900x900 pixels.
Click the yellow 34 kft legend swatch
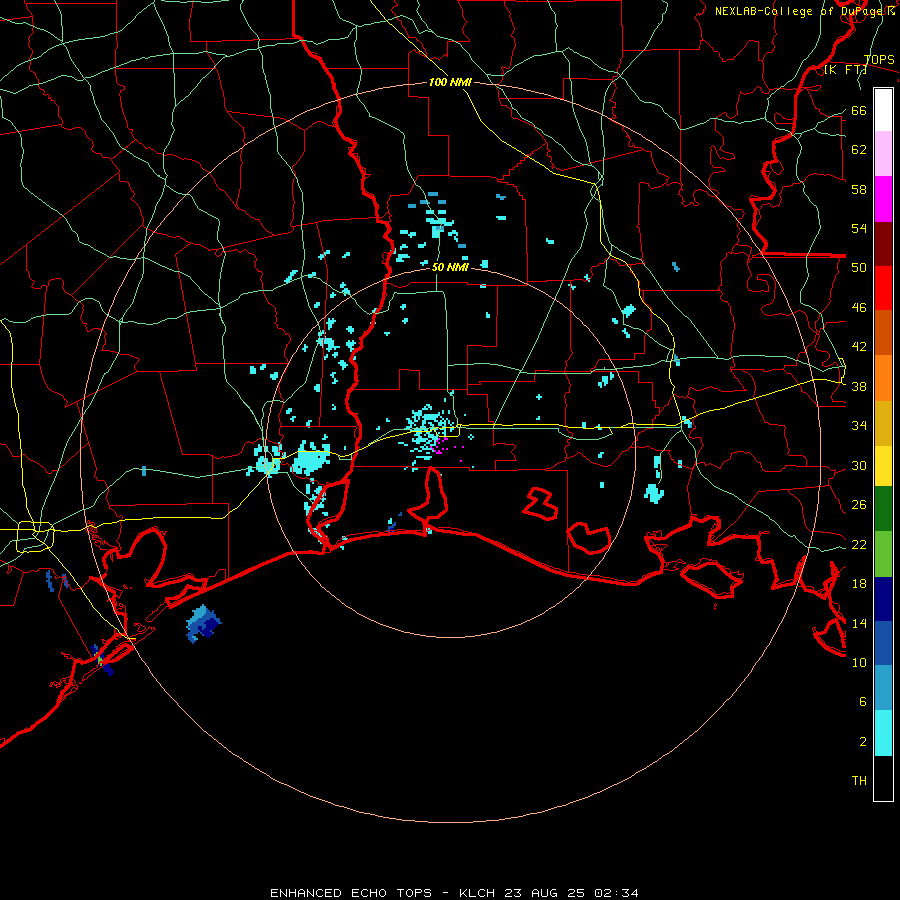(883, 466)
